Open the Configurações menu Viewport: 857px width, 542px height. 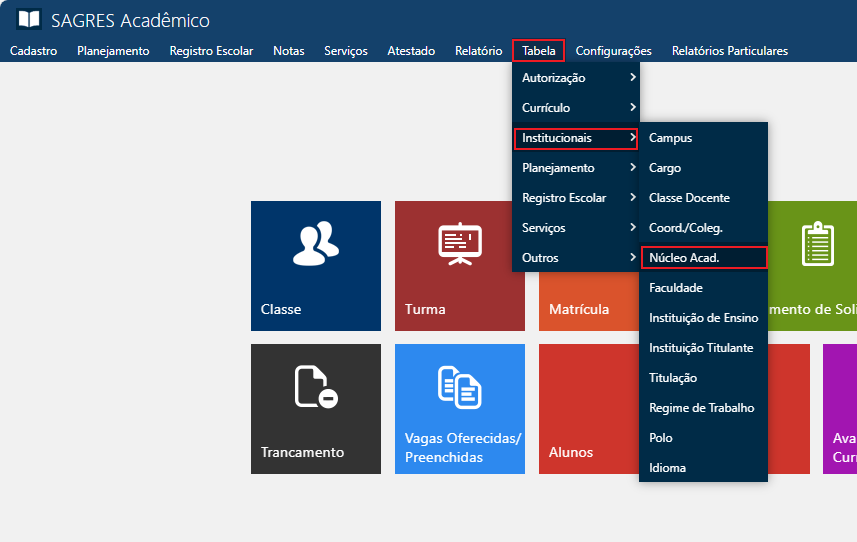[x=613, y=51]
